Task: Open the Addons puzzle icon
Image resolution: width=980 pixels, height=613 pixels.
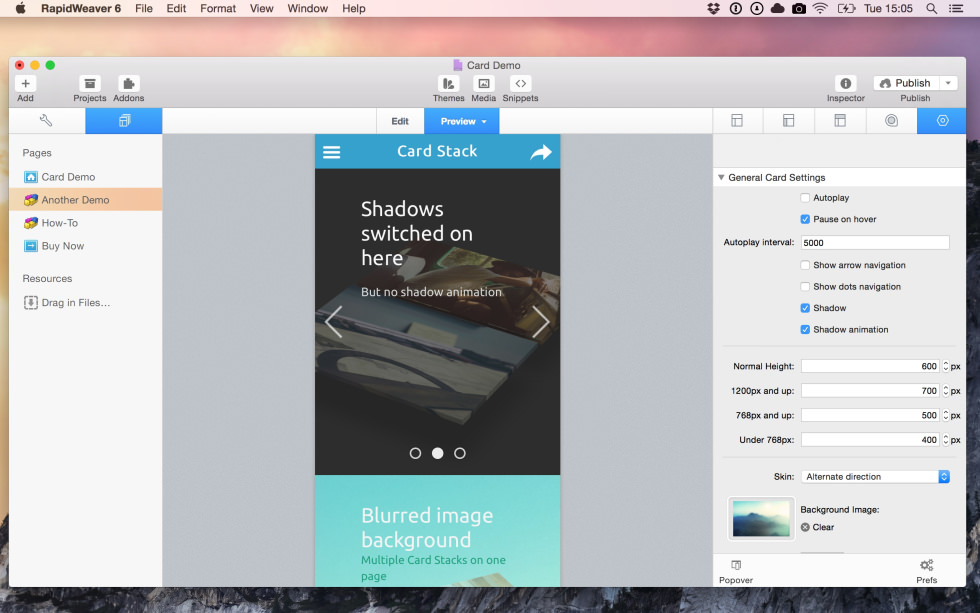Action: (129, 83)
